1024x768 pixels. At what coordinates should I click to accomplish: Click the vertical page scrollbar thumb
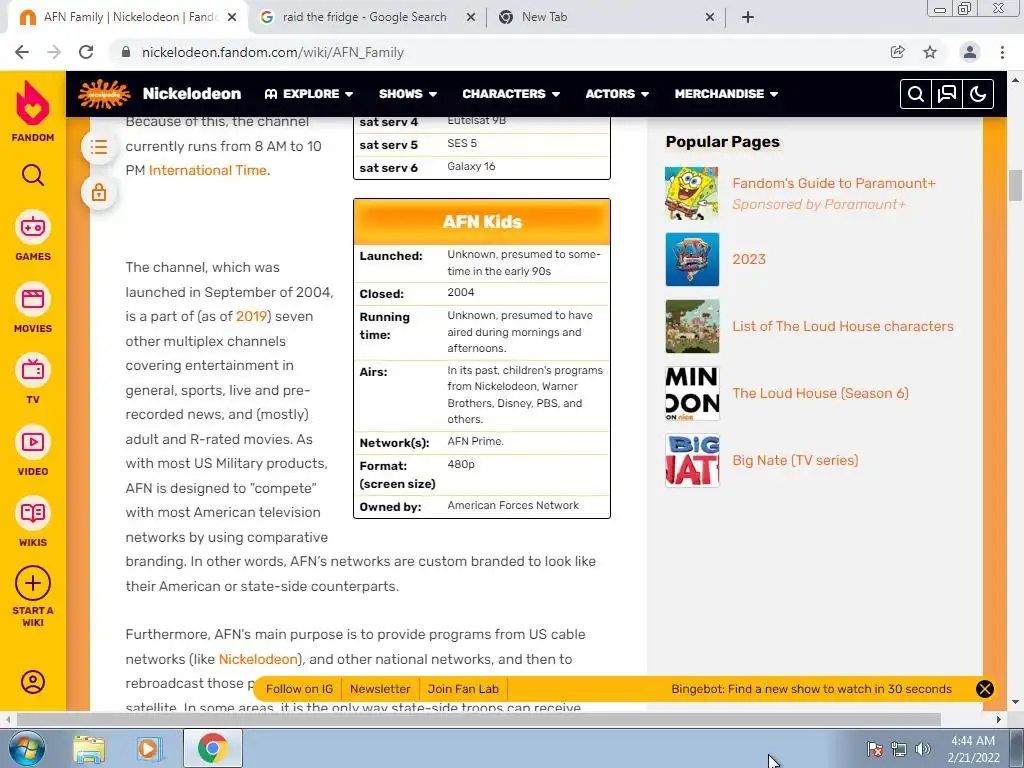[1015, 185]
